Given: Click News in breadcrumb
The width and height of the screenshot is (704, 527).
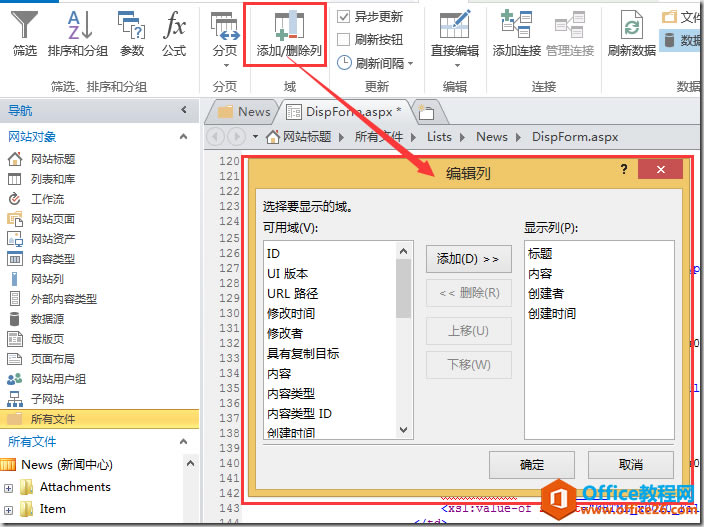Looking at the screenshot, I should point(492,136).
